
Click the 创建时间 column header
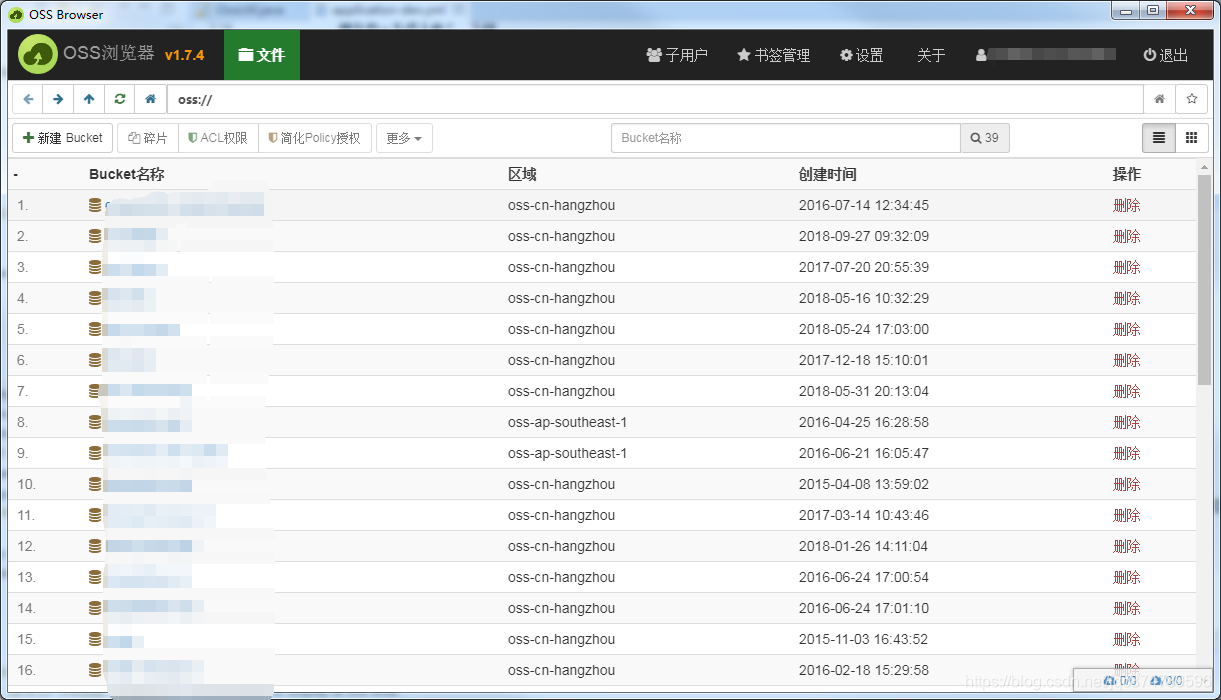coord(827,174)
